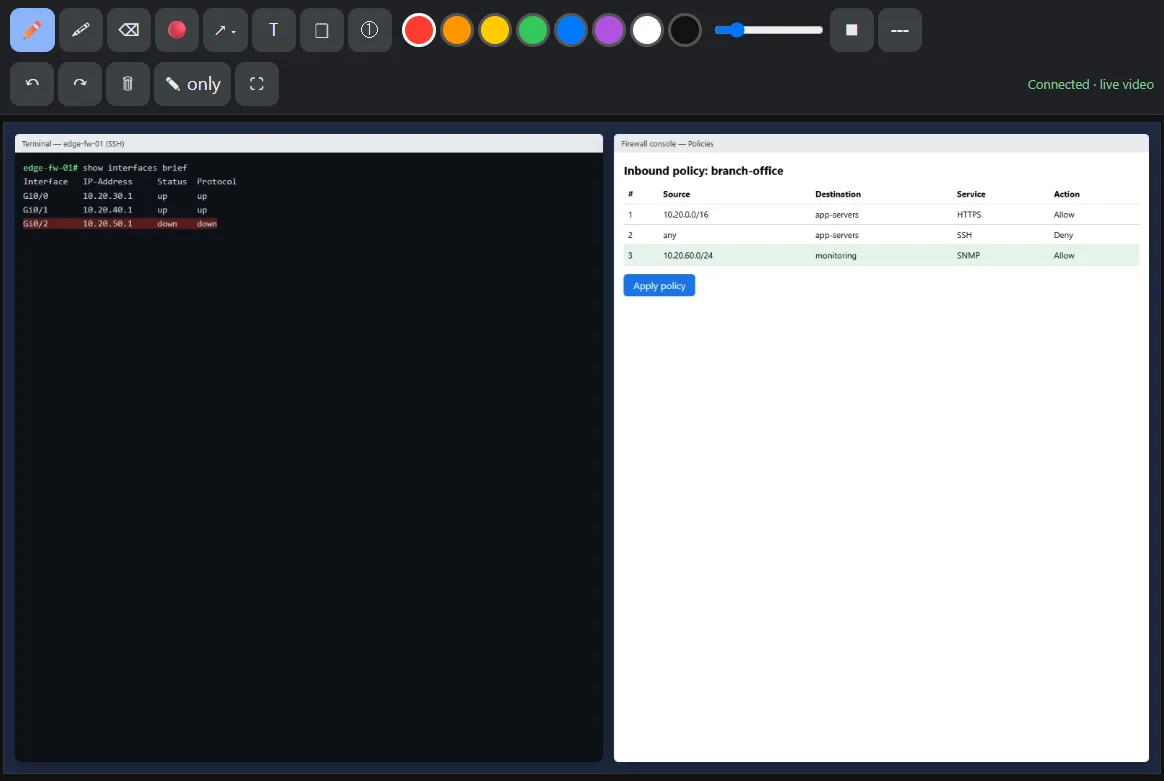Click the monitoring destination cell

click(836, 255)
